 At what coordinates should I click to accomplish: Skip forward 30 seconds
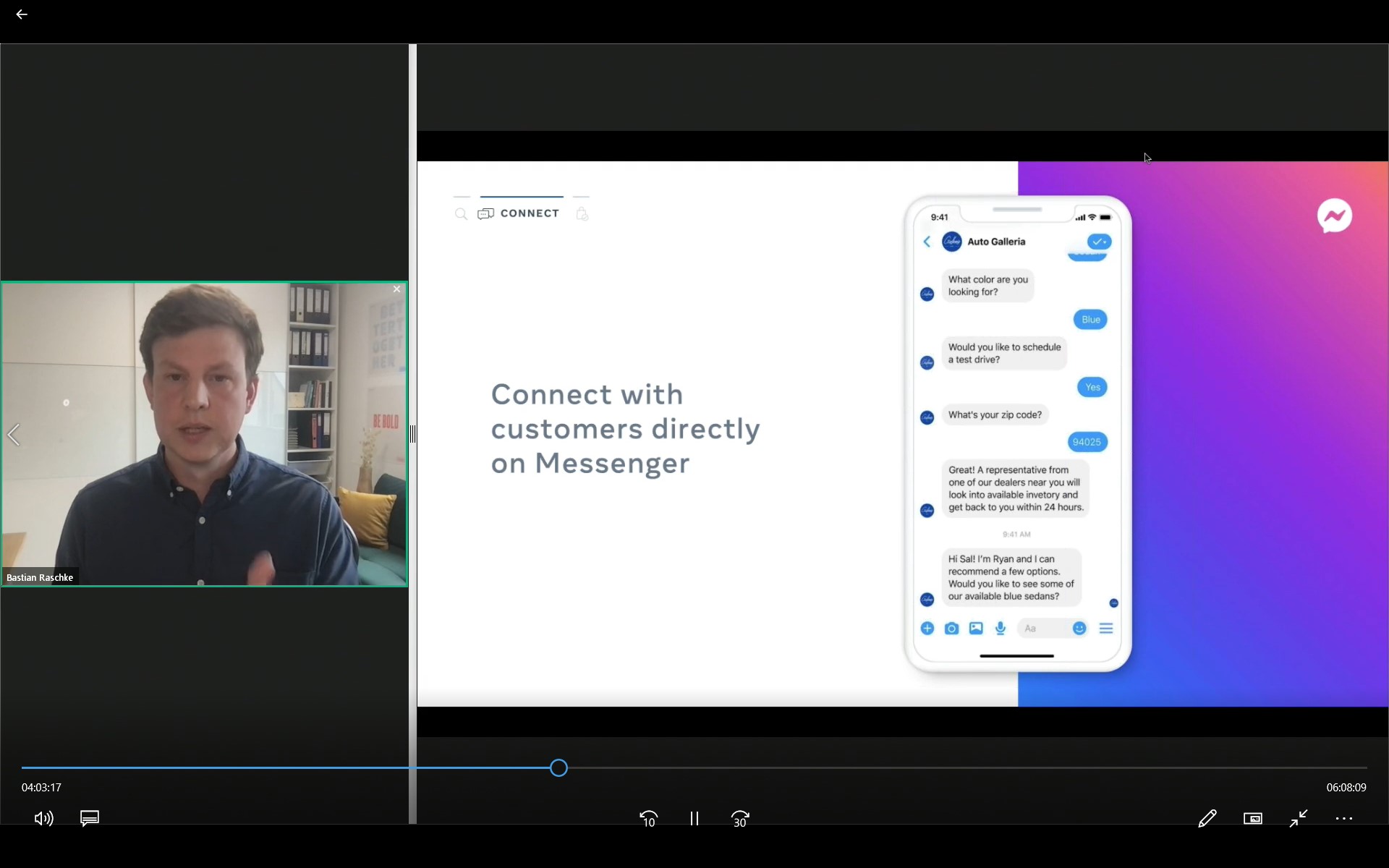pos(740,818)
